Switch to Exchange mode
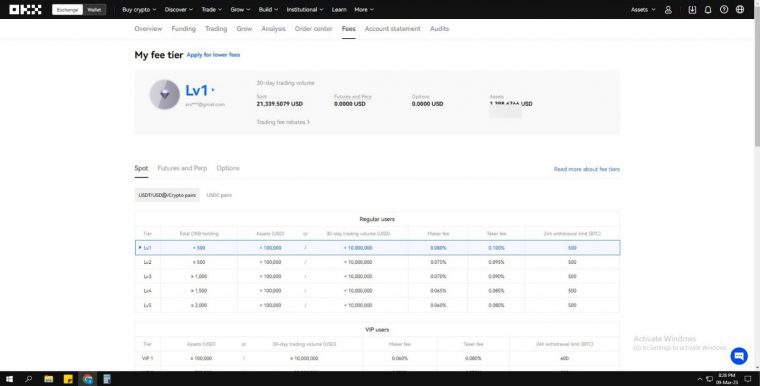Viewport: 760px width, 386px height. (x=67, y=10)
